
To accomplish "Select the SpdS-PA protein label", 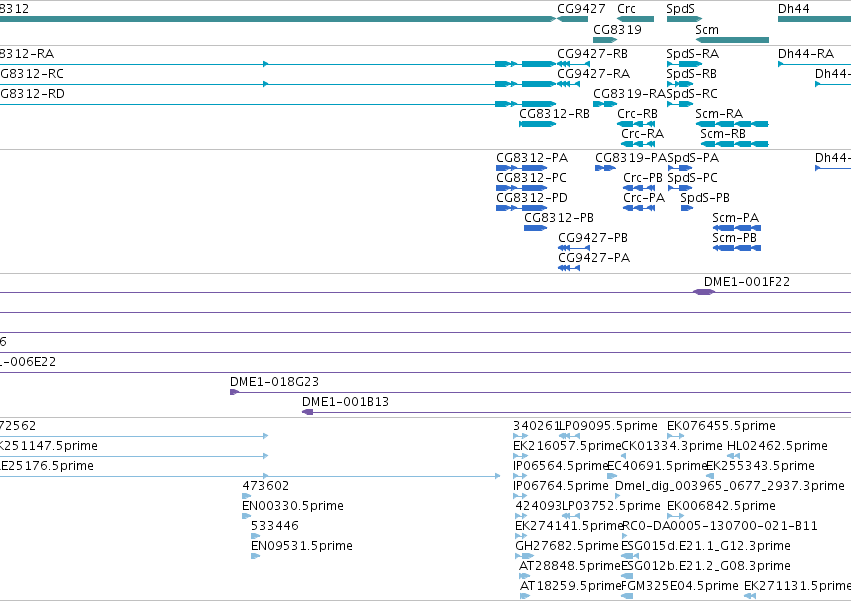I will [x=693, y=158].
